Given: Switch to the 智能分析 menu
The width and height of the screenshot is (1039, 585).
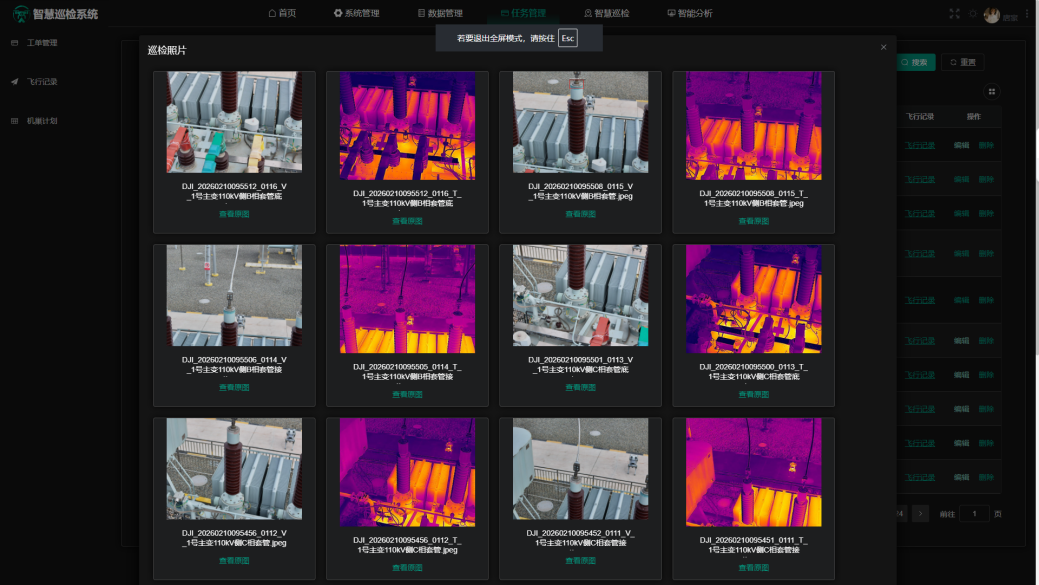Looking at the screenshot, I should tap(689, 14).
